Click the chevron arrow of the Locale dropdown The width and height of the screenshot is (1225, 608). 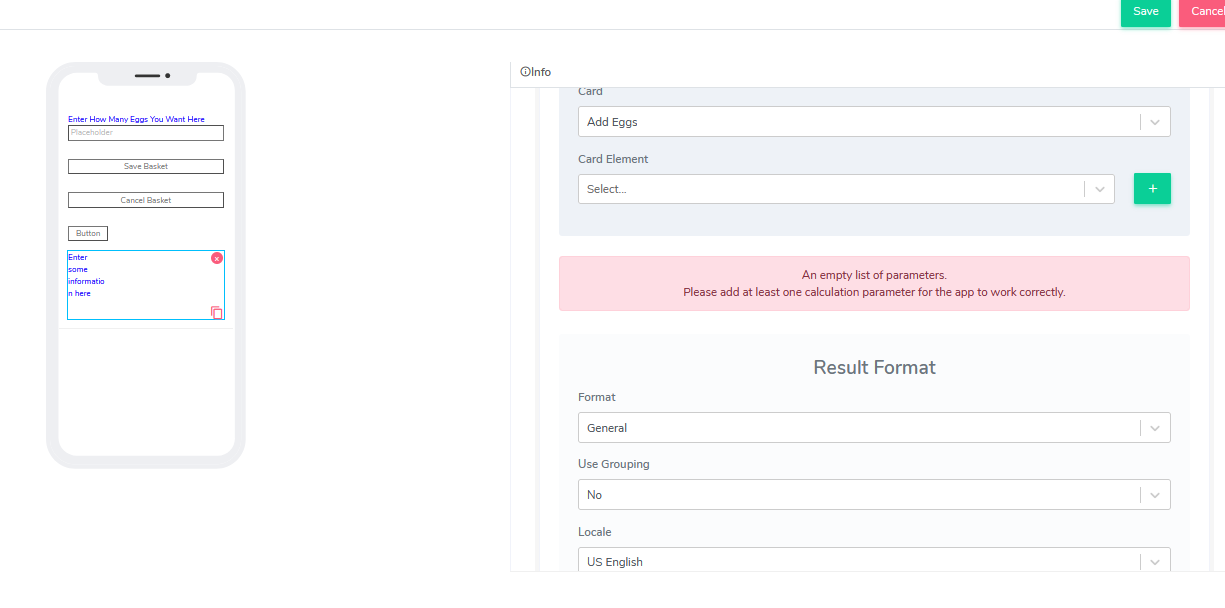pos(1155,562)
